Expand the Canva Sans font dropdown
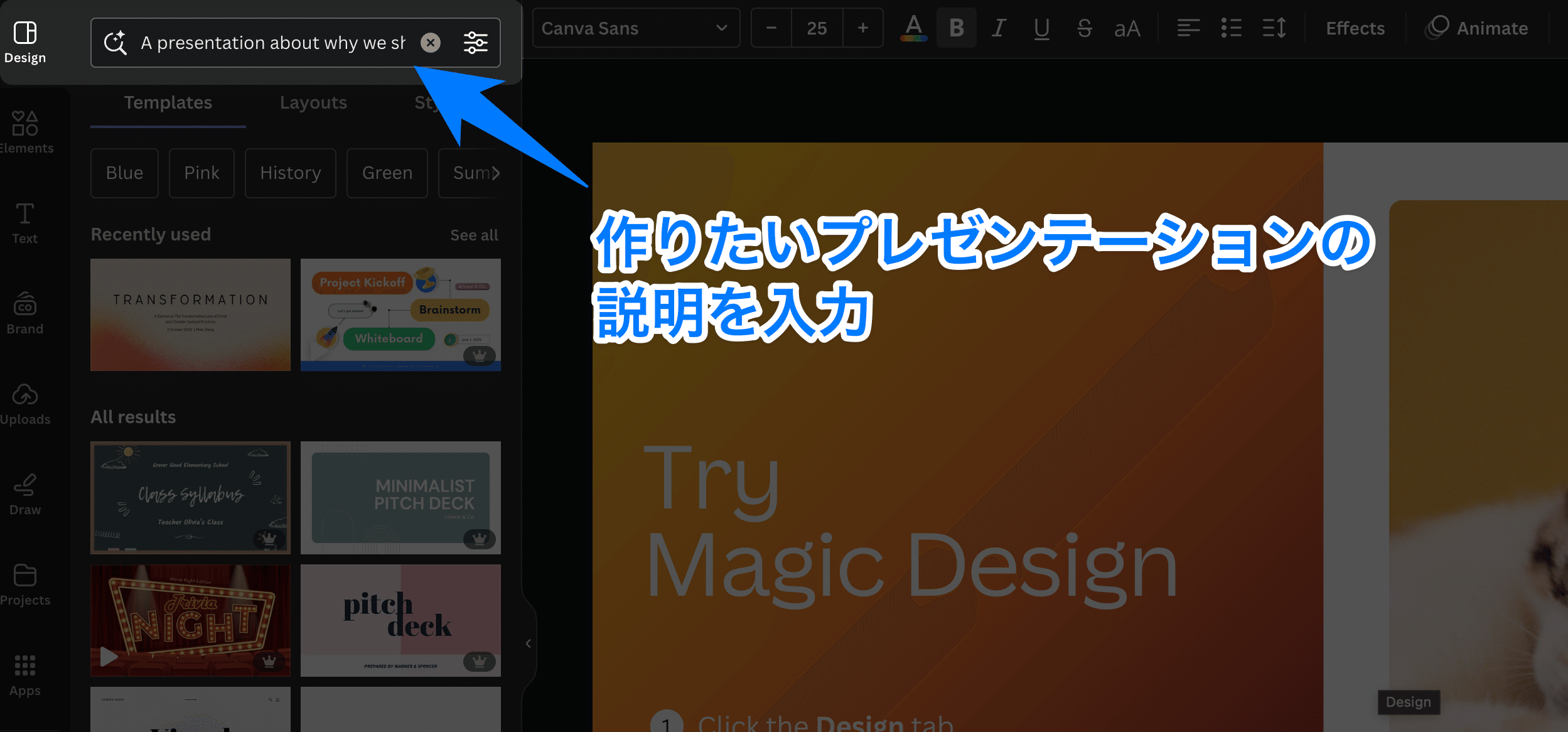Viewport: 1568px width, 732px height. click(x=635, y=28)
